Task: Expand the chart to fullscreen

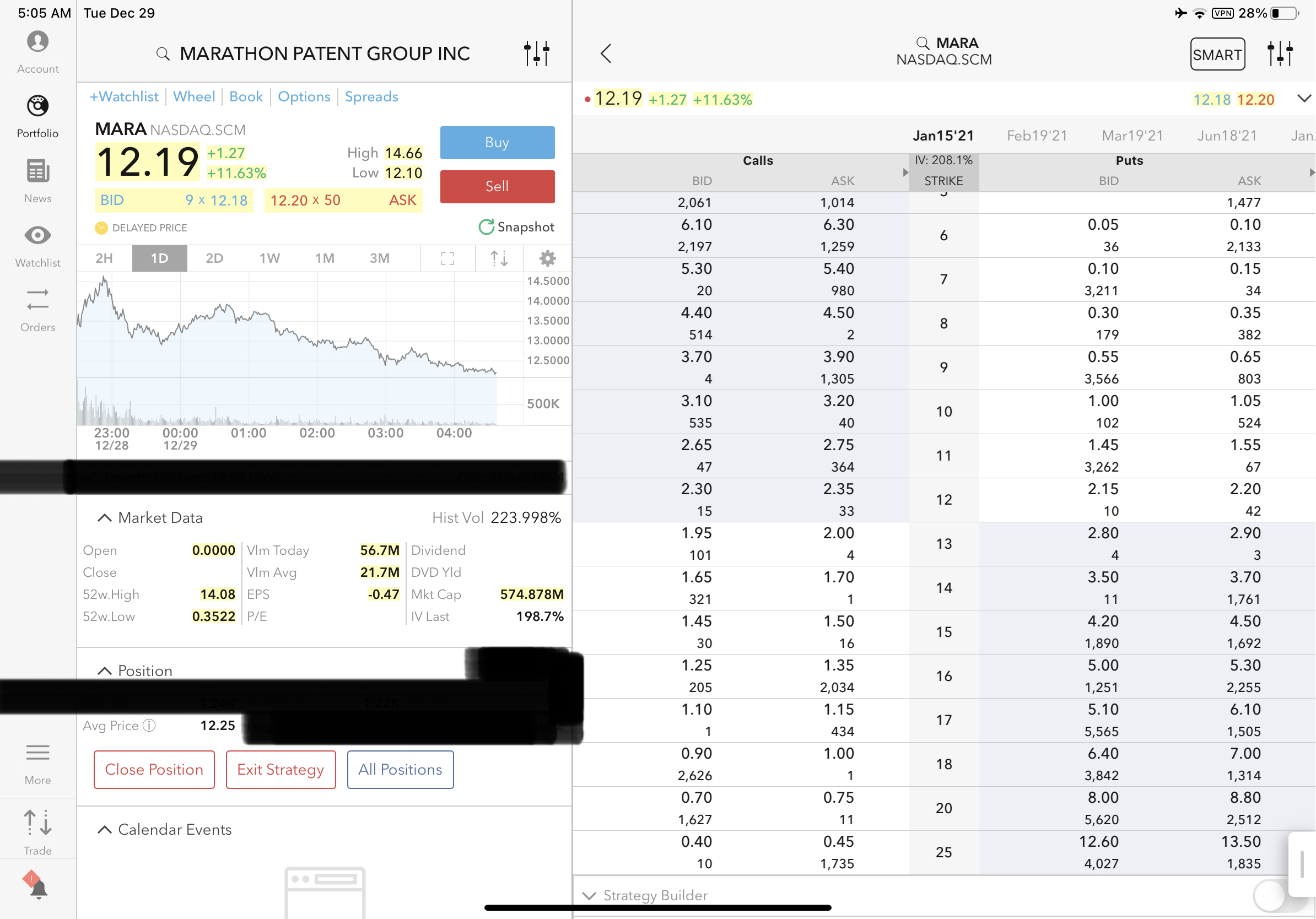Action: click(447, 258)
